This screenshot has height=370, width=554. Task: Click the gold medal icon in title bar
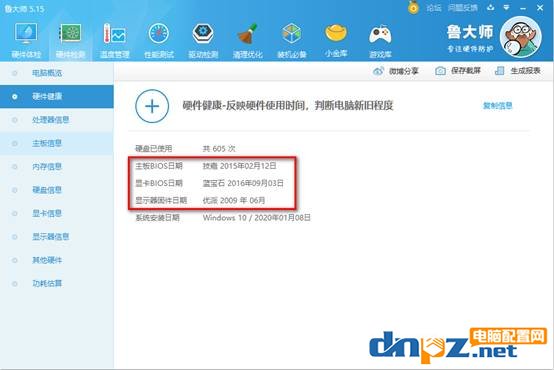[413, 7]
